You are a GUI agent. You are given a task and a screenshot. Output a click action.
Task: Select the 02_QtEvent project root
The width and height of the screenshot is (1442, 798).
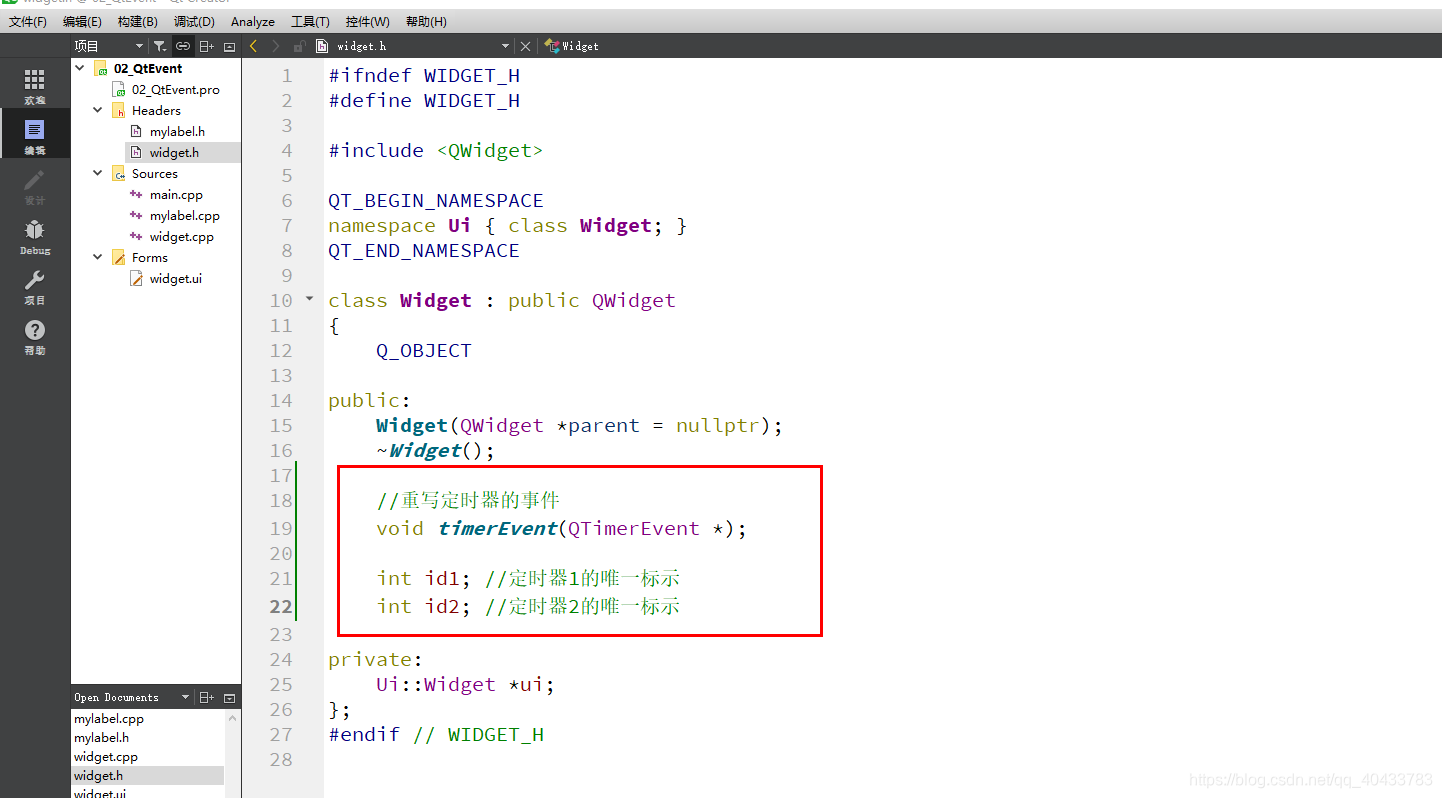148,68
